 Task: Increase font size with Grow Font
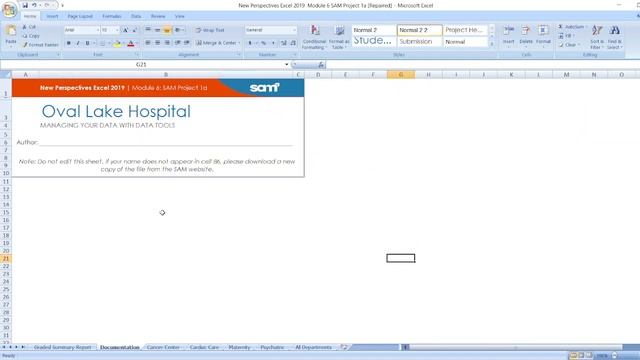[126, 30]
